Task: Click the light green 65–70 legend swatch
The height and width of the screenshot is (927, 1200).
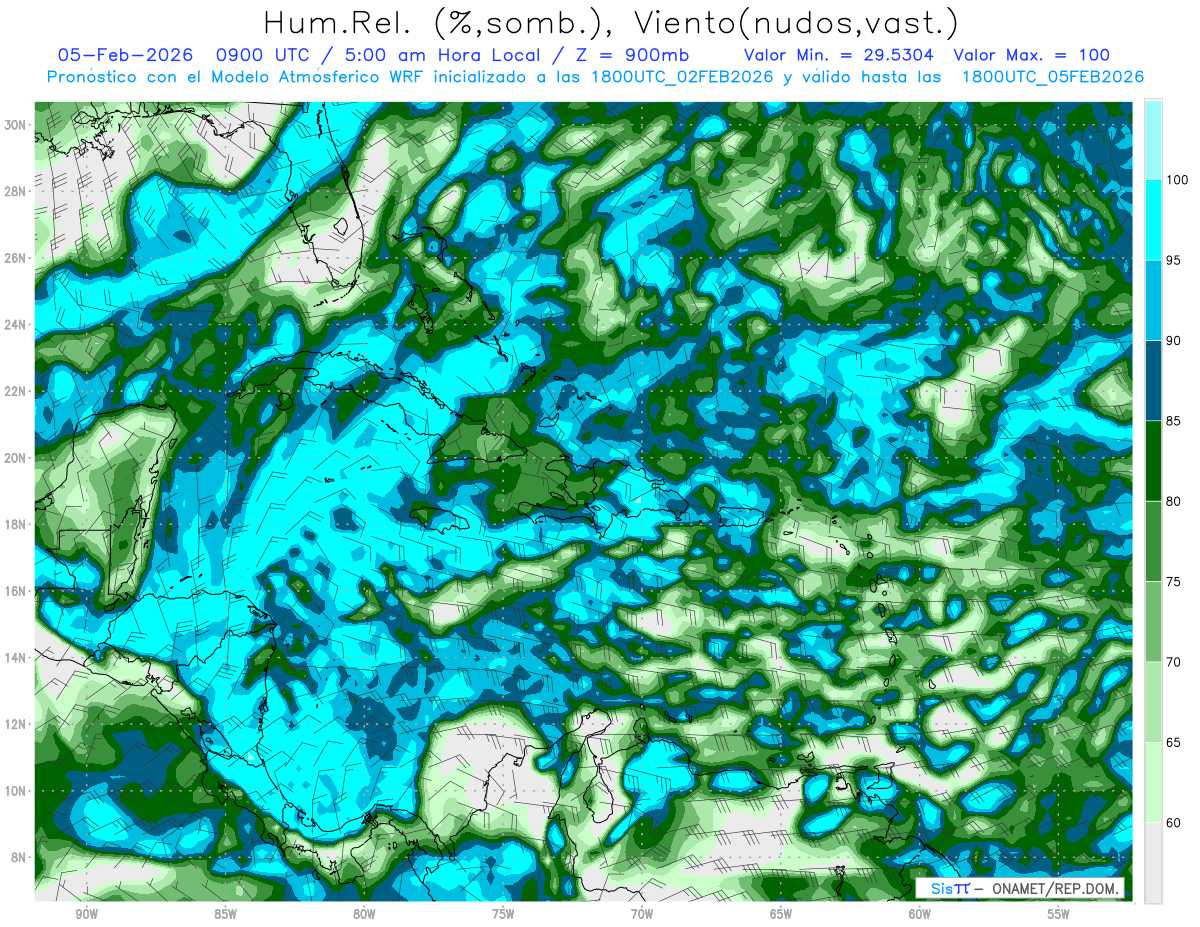Action: coord(1153,702)
